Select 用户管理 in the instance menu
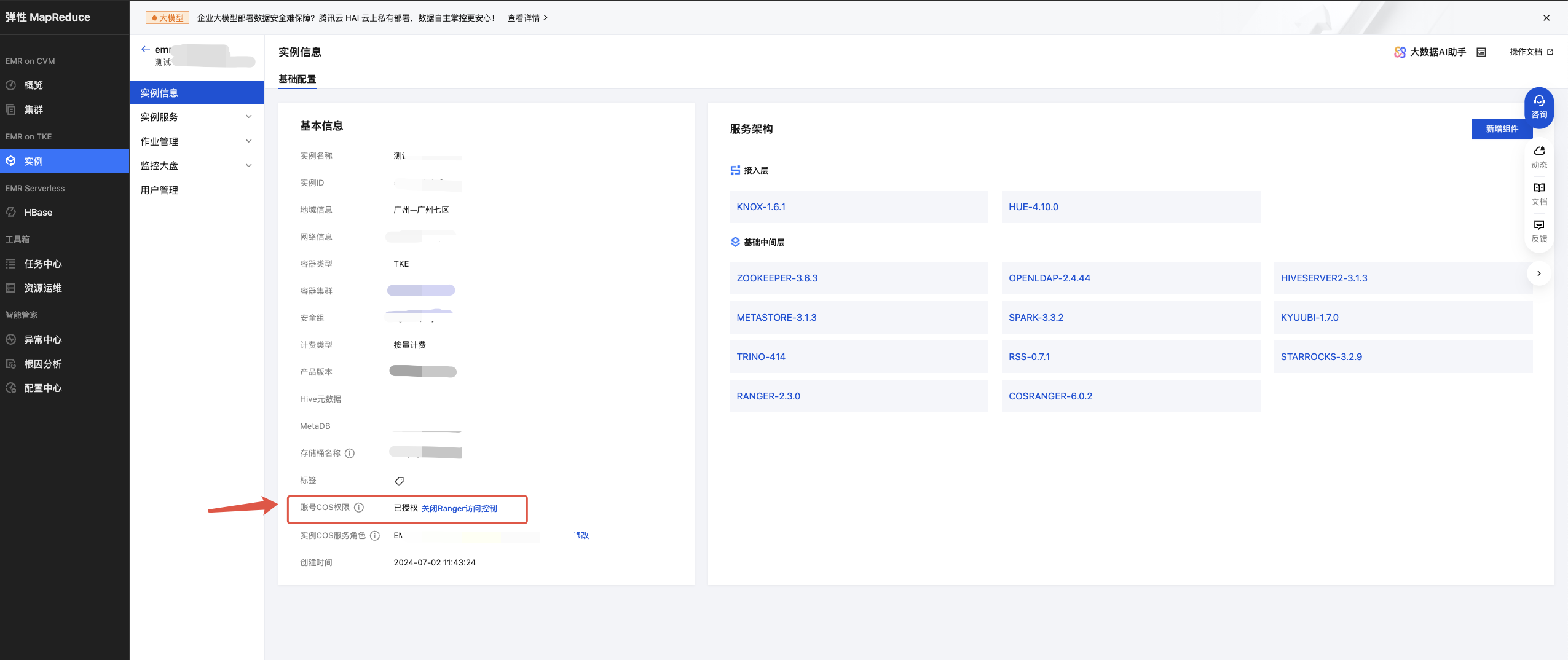 click(159, 191)
